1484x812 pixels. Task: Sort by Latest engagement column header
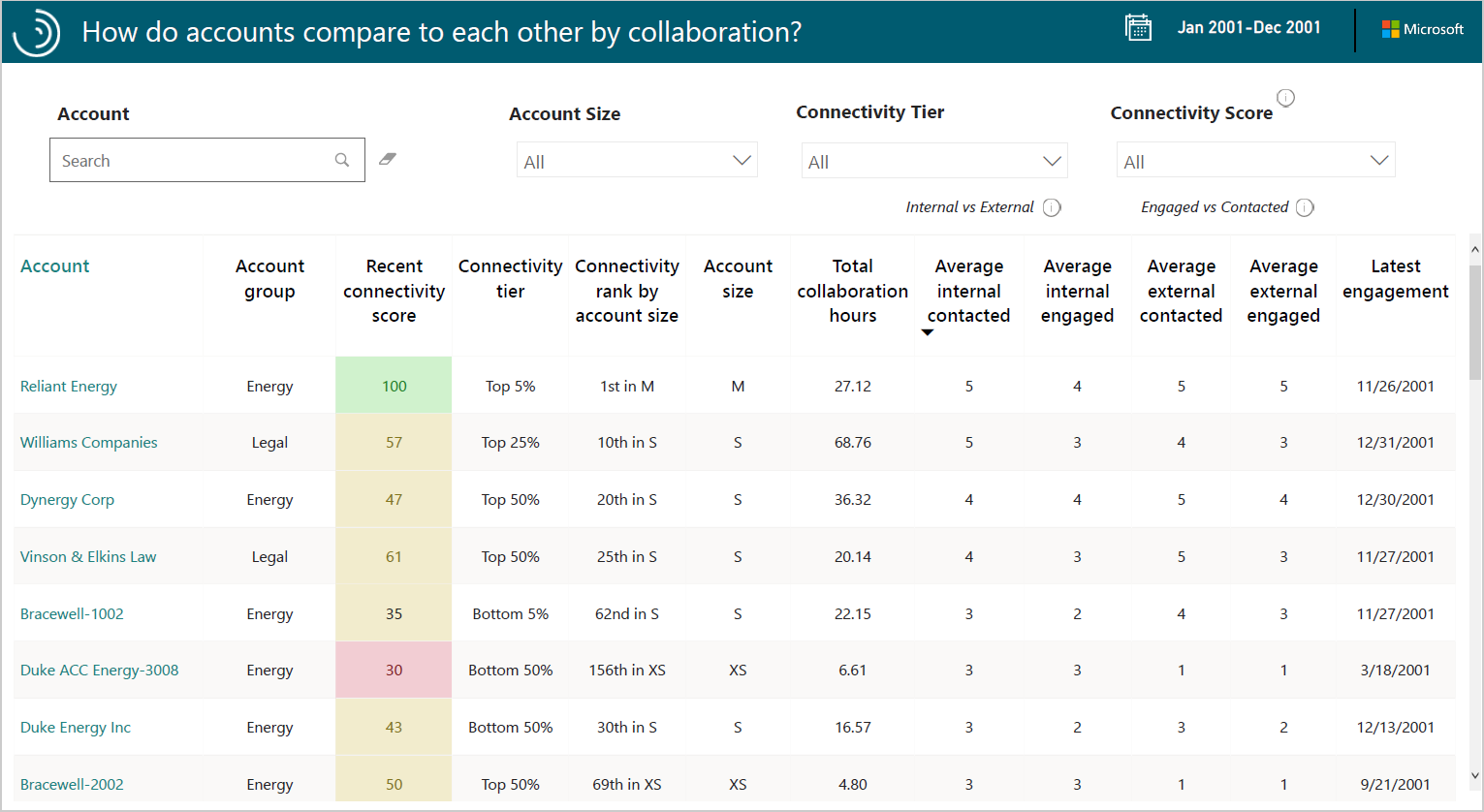1396,279
